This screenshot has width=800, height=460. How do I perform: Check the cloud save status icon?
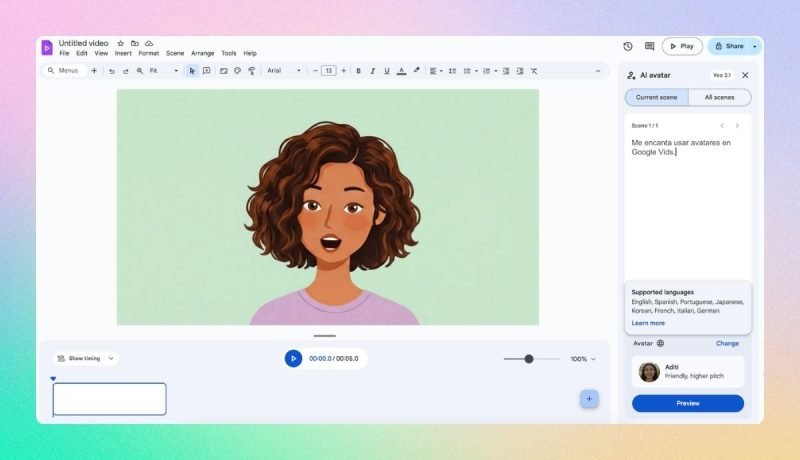pyautogui.click(x=149, y=43)
